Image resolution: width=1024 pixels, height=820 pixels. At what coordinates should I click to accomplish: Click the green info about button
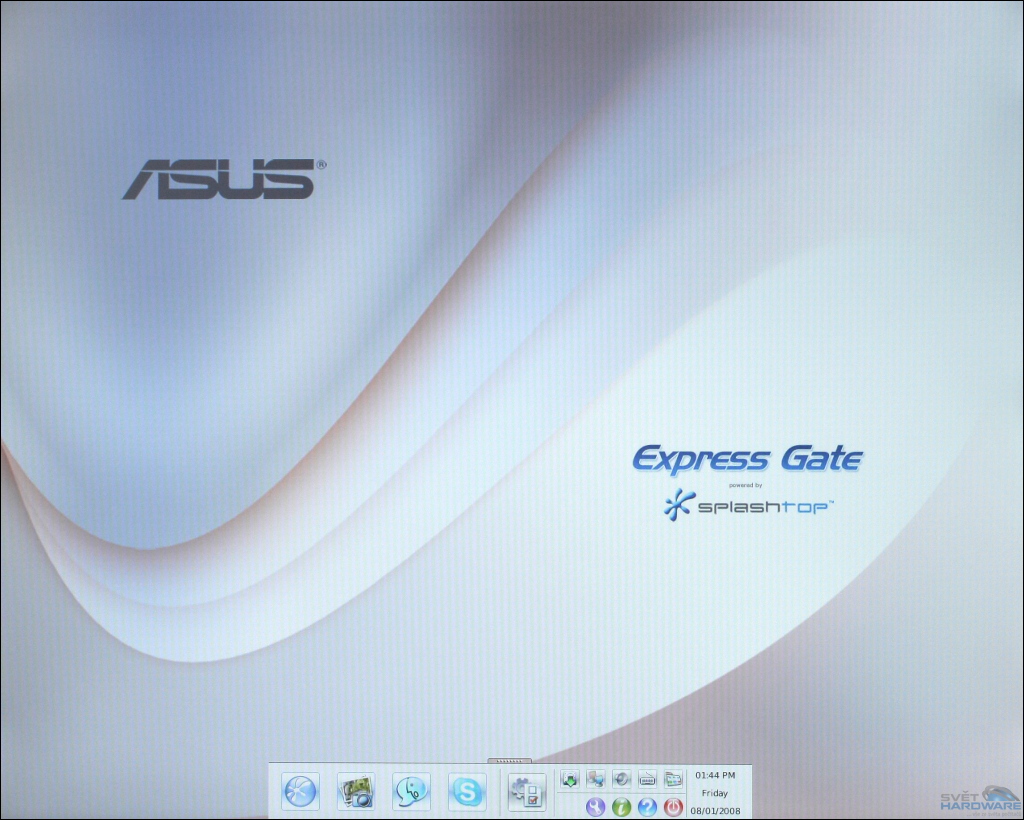[621, 806]
